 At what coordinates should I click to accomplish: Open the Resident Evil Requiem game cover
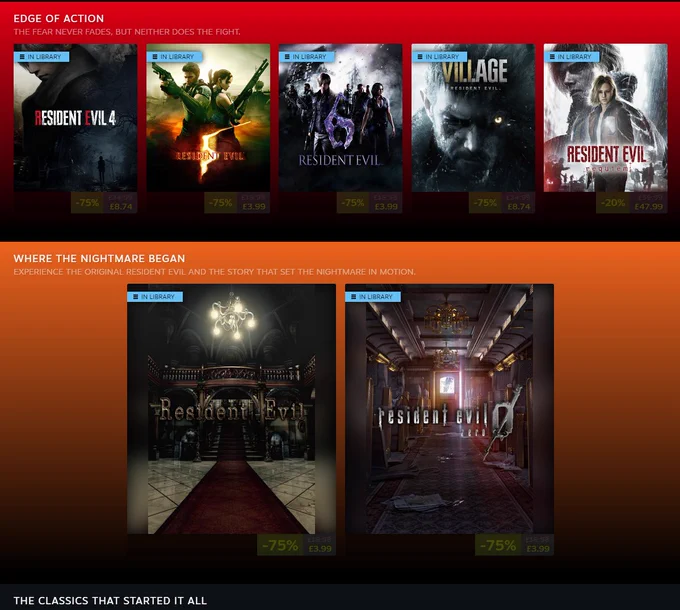606,117
